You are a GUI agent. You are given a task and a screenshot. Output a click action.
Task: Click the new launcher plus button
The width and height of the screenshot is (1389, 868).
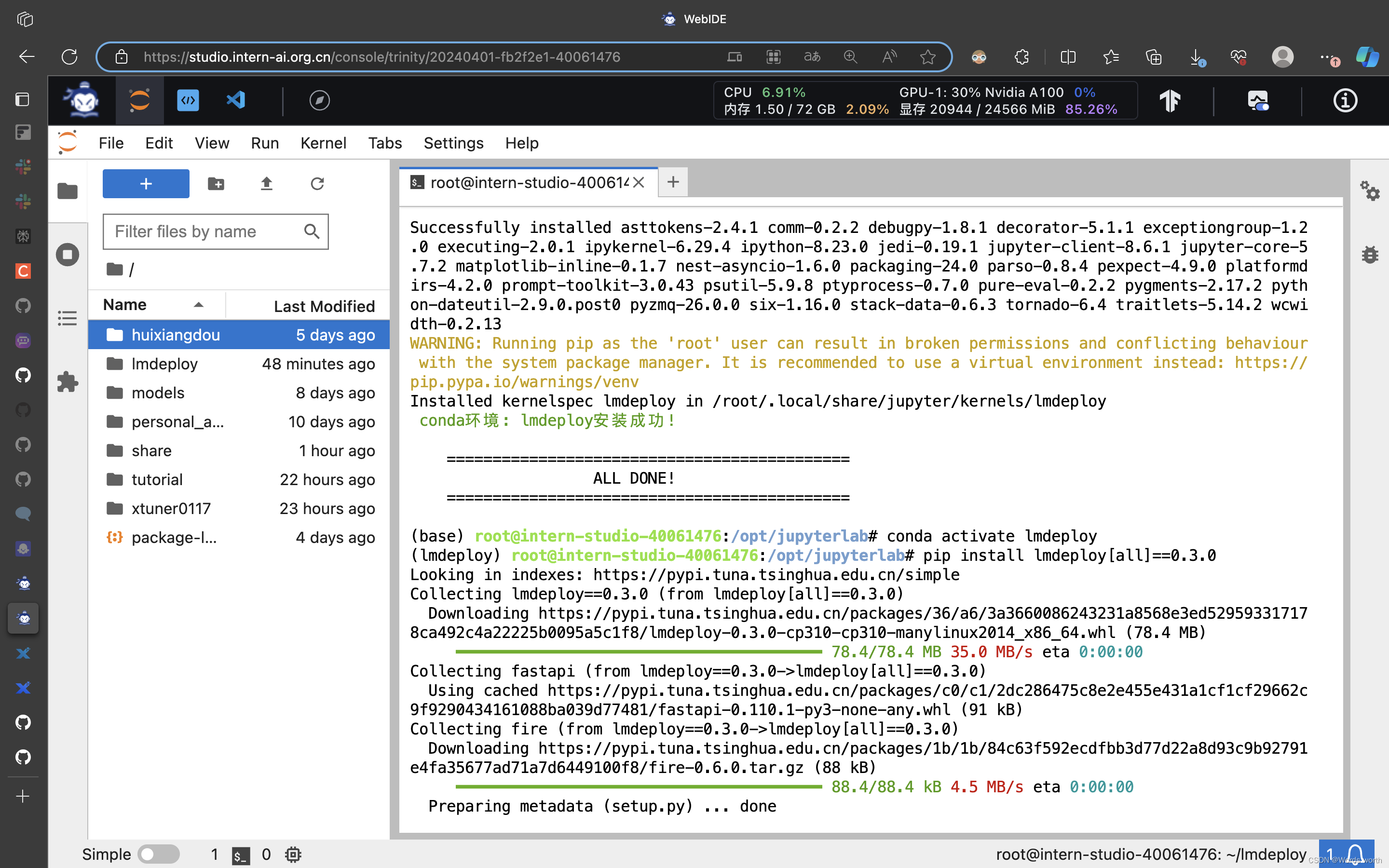146,184
